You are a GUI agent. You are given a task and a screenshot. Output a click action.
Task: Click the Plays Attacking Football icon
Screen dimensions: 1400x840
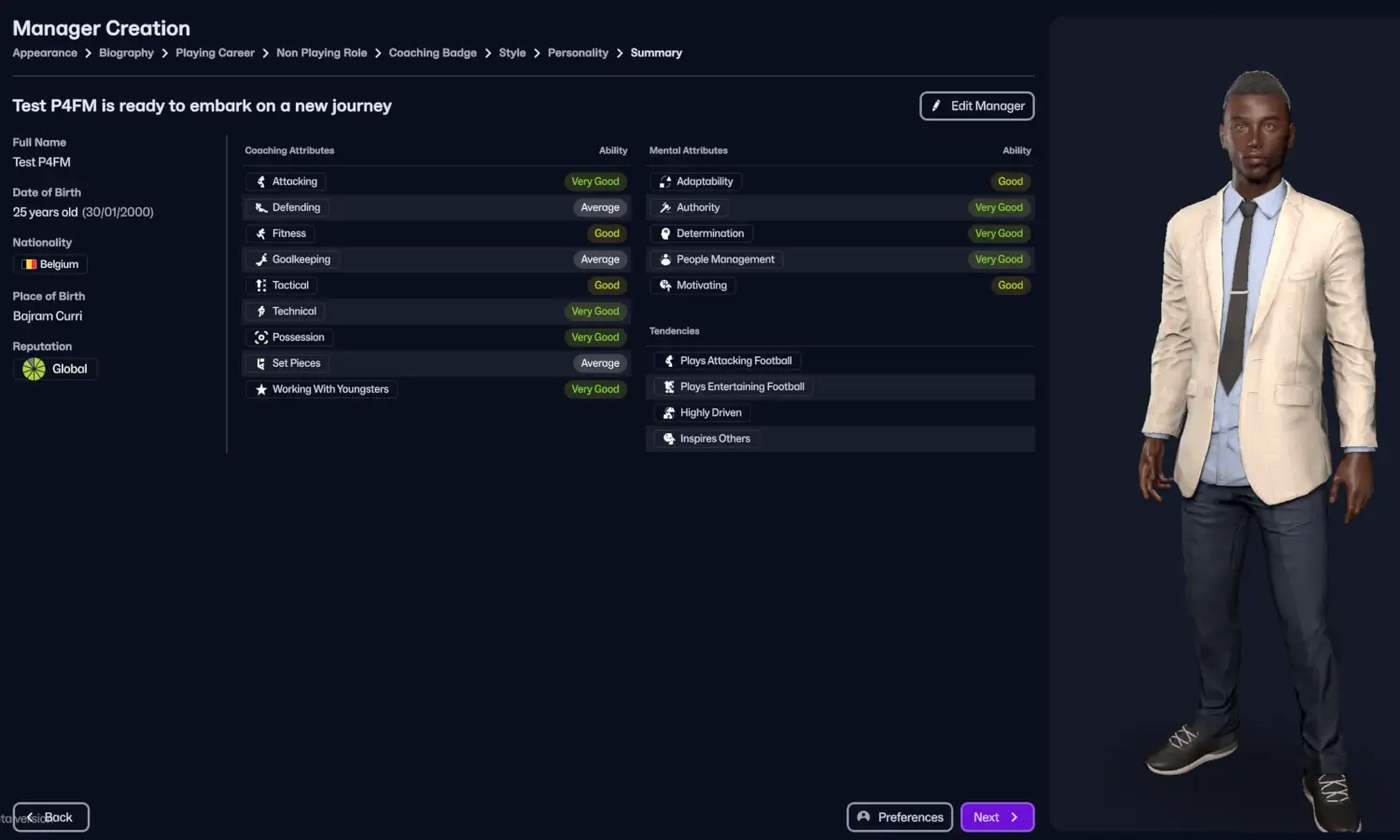(669, 361)
